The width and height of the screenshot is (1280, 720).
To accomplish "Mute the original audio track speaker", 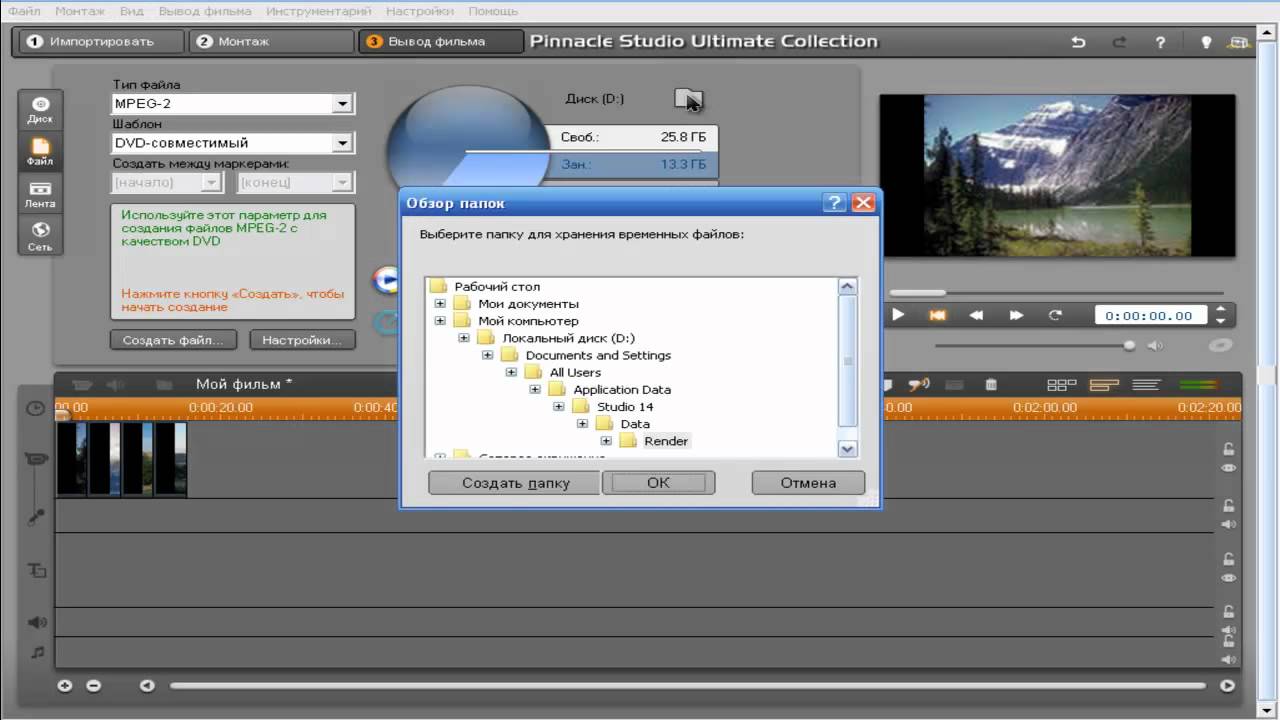I will tap(1228, 524).
